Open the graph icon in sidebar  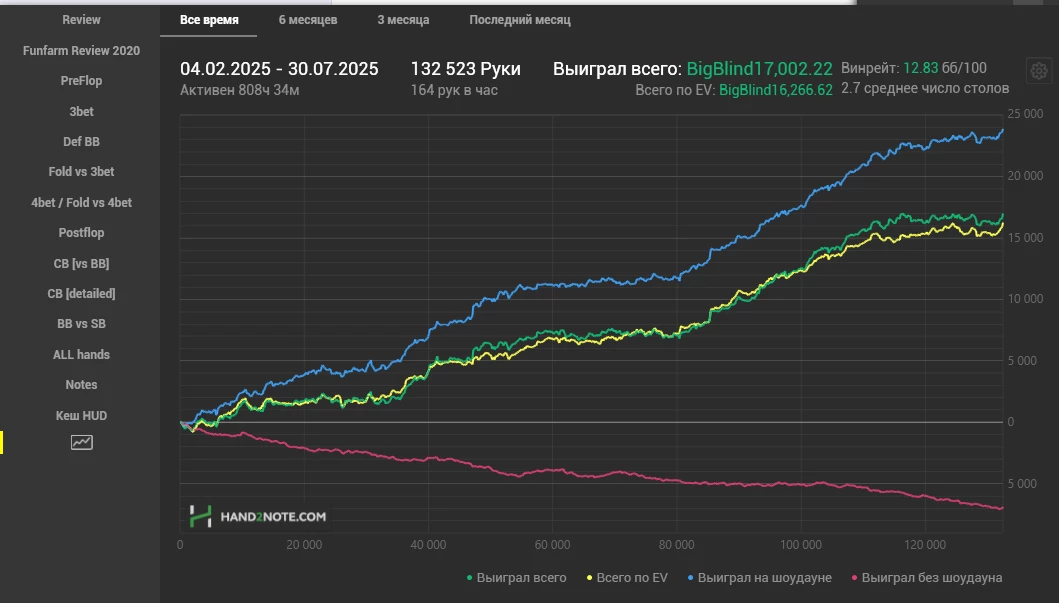(81, 442)
